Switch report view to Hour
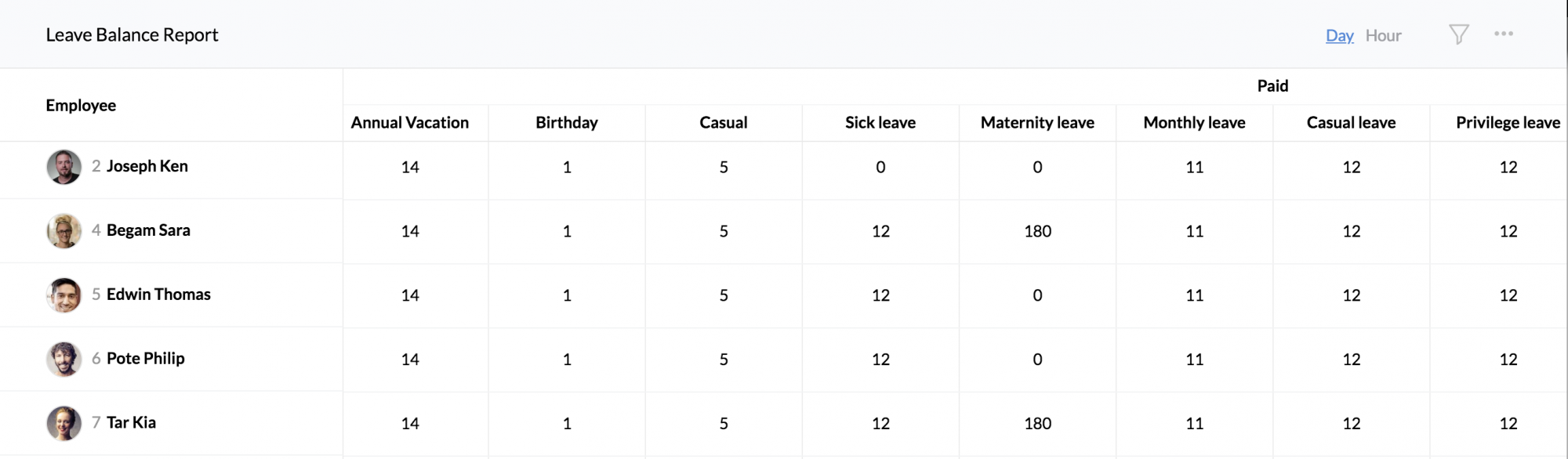This screenshot has width=1568, height=459. [x=1383, y=36]
